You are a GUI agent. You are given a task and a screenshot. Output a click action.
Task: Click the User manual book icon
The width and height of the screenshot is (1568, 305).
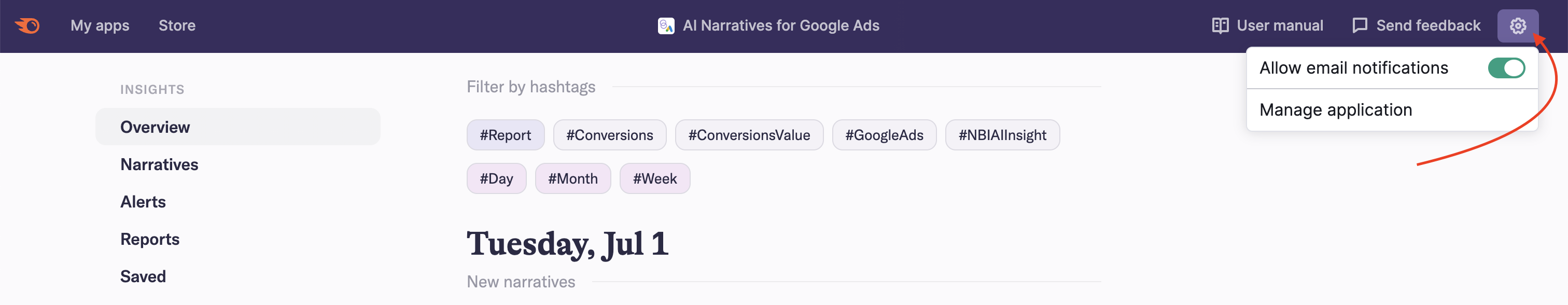pos(1219,25)
